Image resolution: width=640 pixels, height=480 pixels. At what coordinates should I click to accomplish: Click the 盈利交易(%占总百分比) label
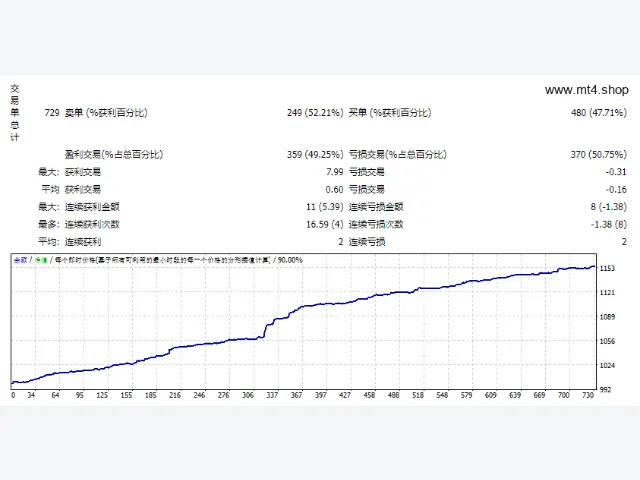[114, 155]
